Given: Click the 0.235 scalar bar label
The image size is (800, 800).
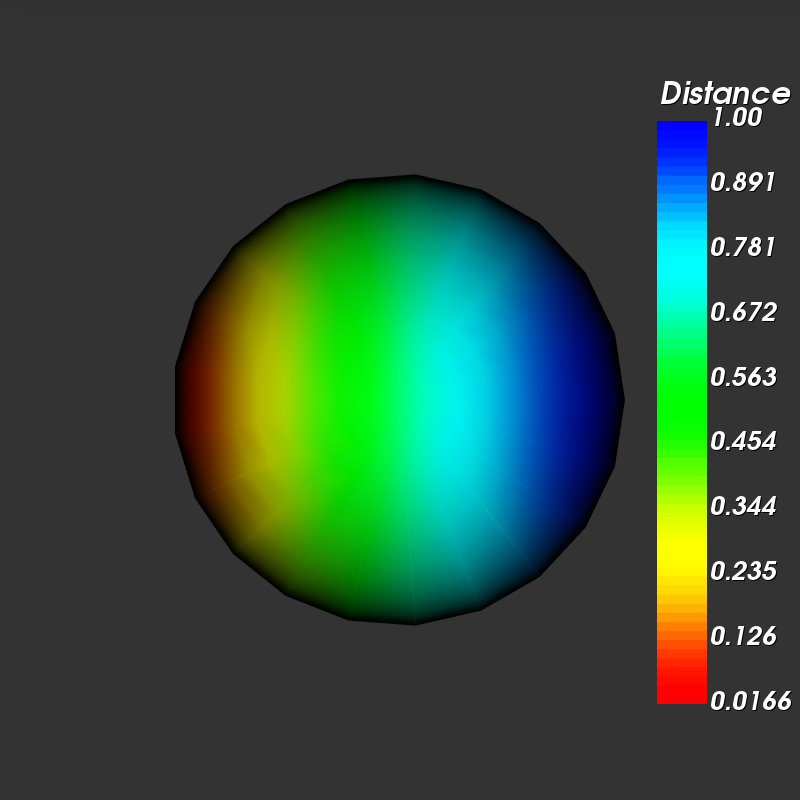Looking at the screenshot, I should coord(743,570).
